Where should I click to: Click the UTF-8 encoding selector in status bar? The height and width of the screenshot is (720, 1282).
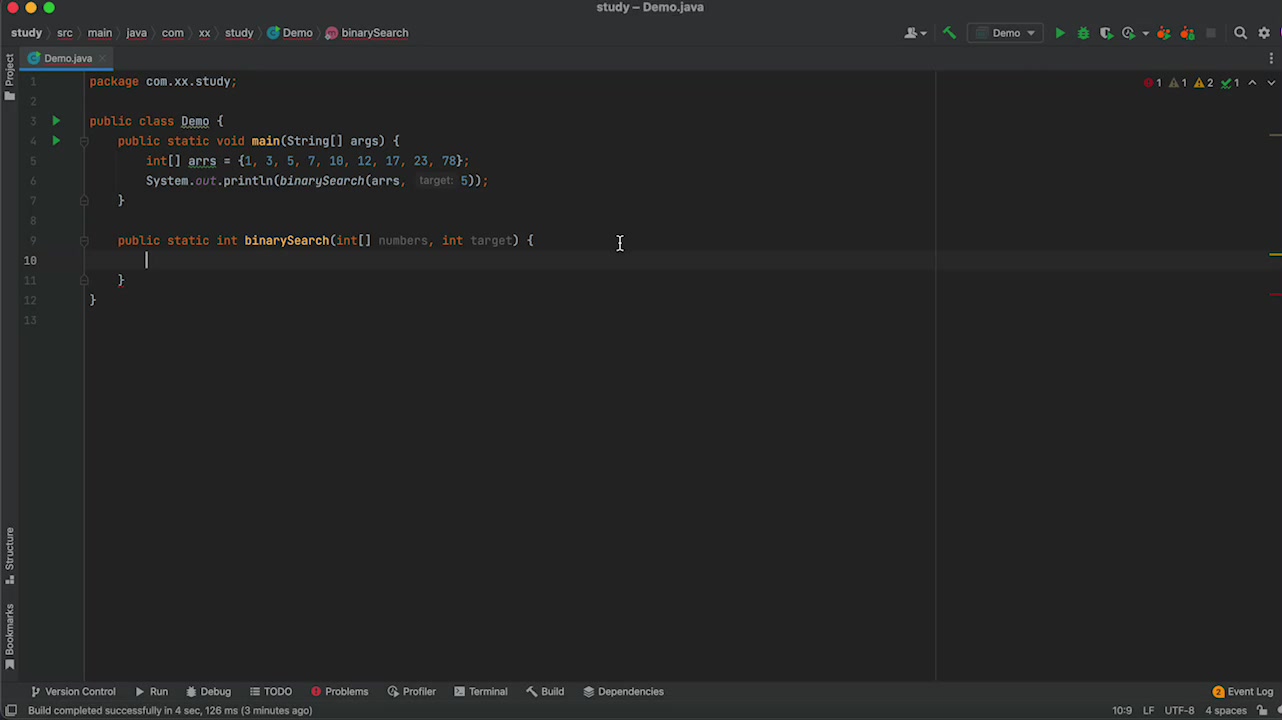click(1178, 711)
